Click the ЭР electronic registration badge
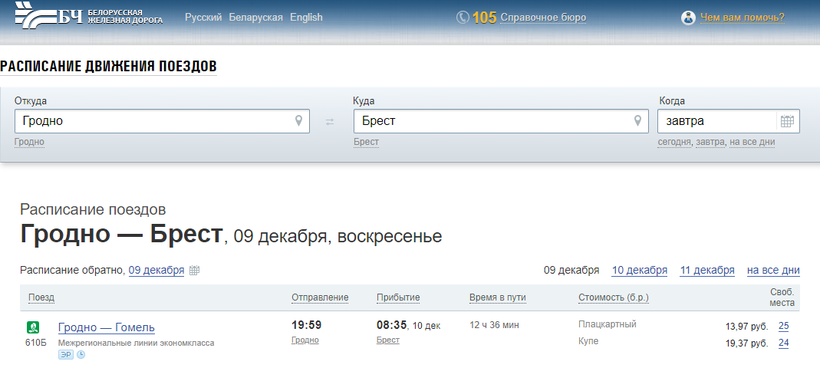 pyautogui.click(x=66, y=355)
